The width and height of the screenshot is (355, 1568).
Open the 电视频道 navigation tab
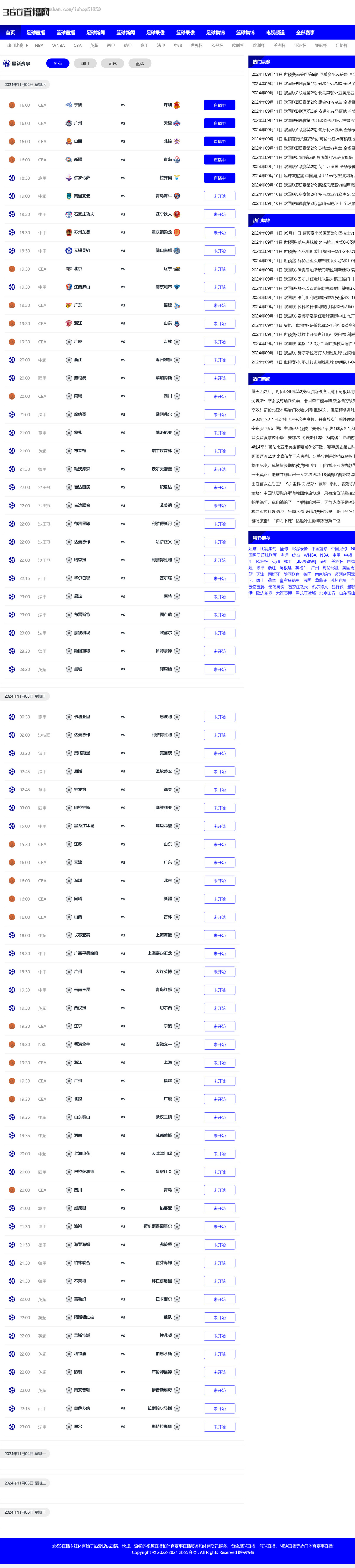[x=275, y=33]
